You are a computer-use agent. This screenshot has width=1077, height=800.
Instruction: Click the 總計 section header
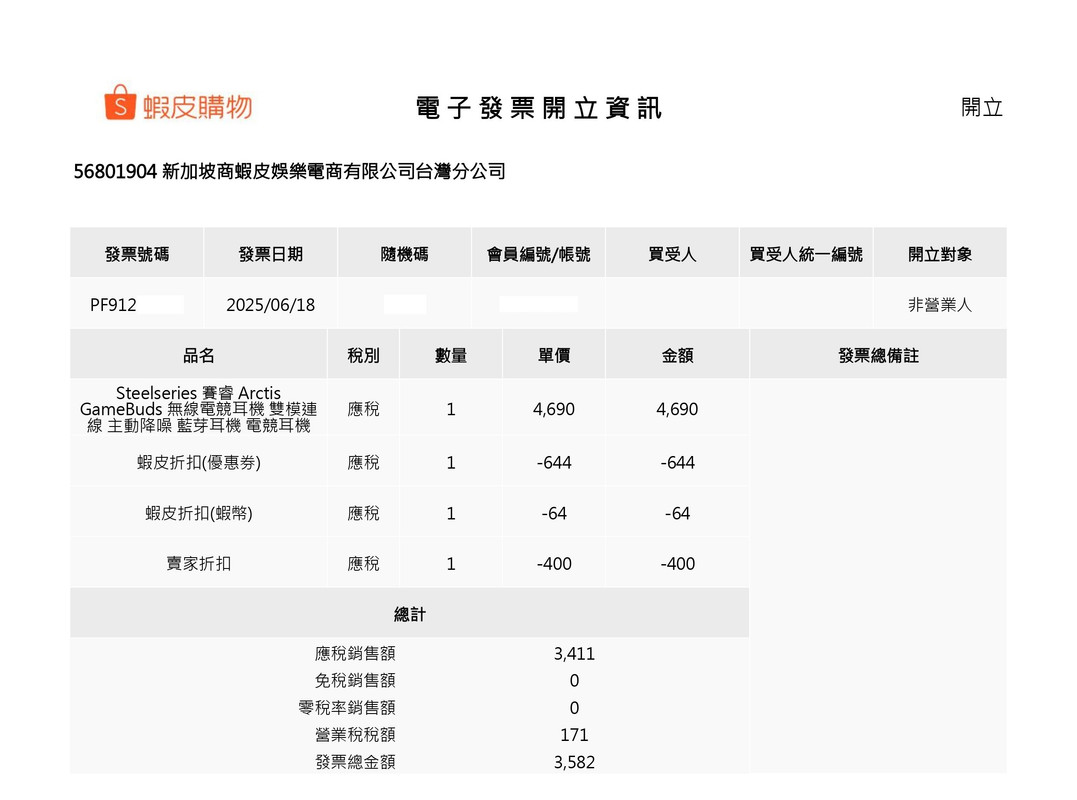pyautogui.click(x=409, y=614)
